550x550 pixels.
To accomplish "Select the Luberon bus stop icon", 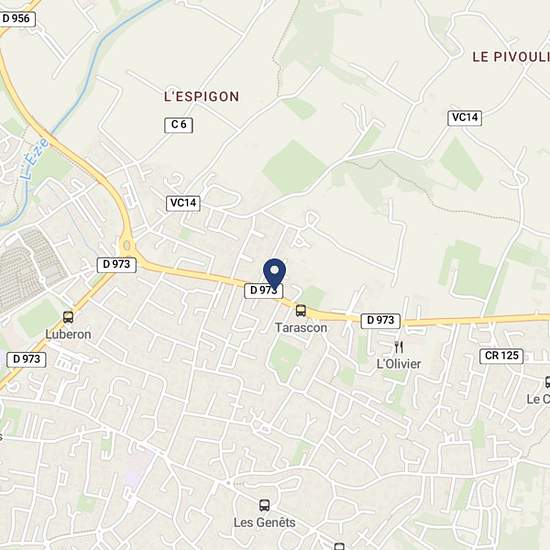I will tap(68, 317).
